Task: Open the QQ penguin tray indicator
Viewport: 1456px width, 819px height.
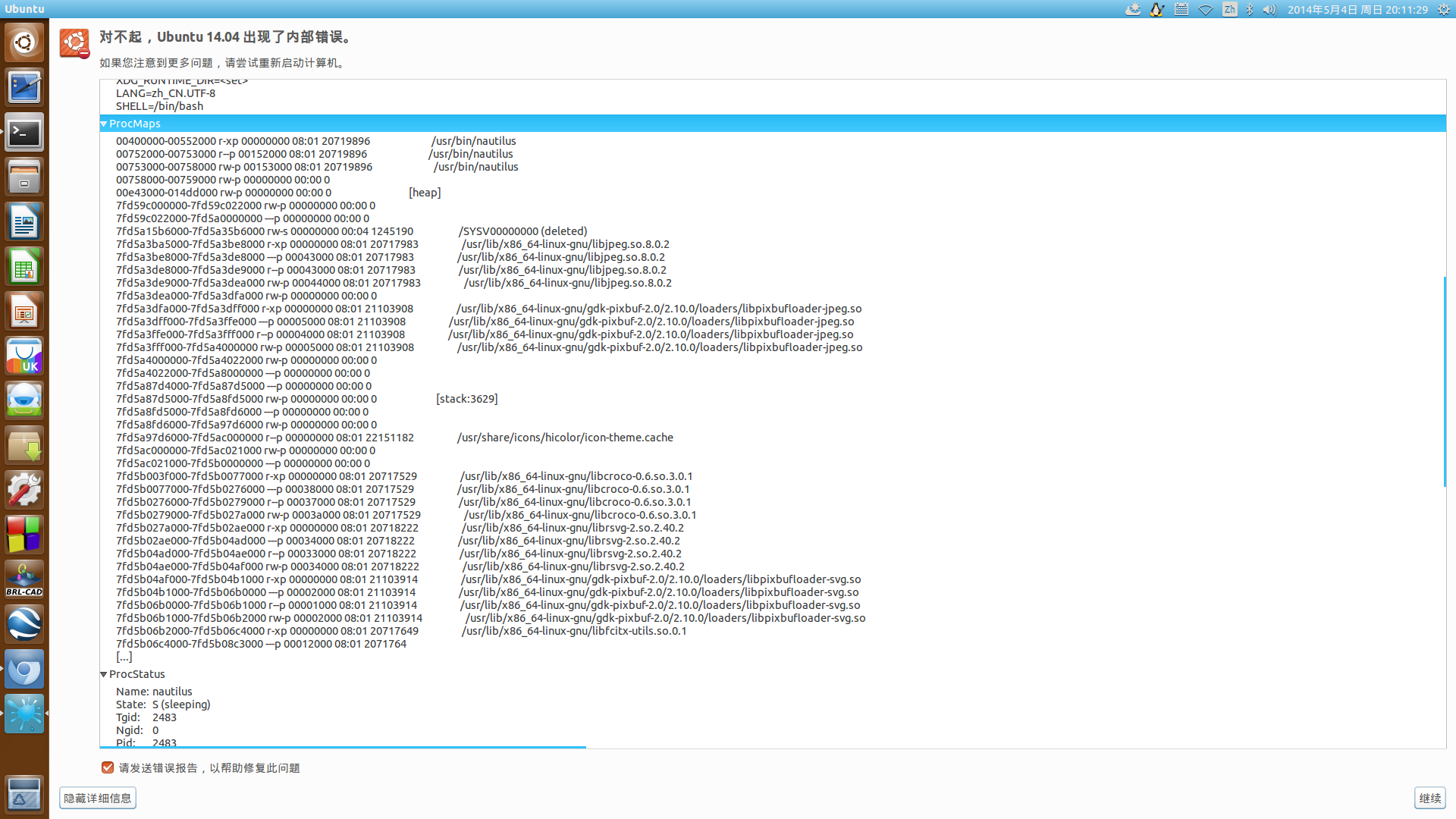Action: (1157, 9)
